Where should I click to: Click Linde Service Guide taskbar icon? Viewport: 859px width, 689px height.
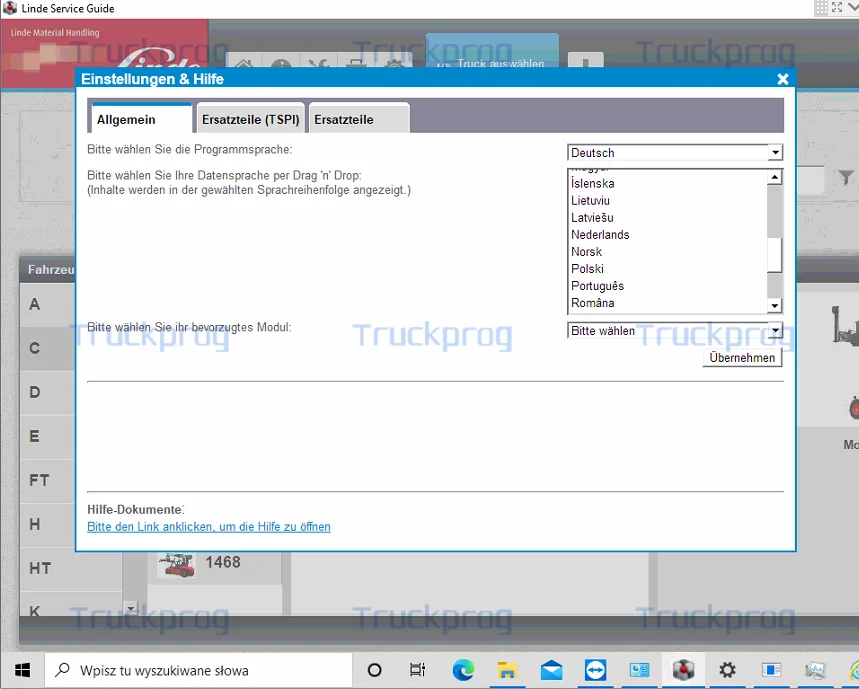(683, 670)
